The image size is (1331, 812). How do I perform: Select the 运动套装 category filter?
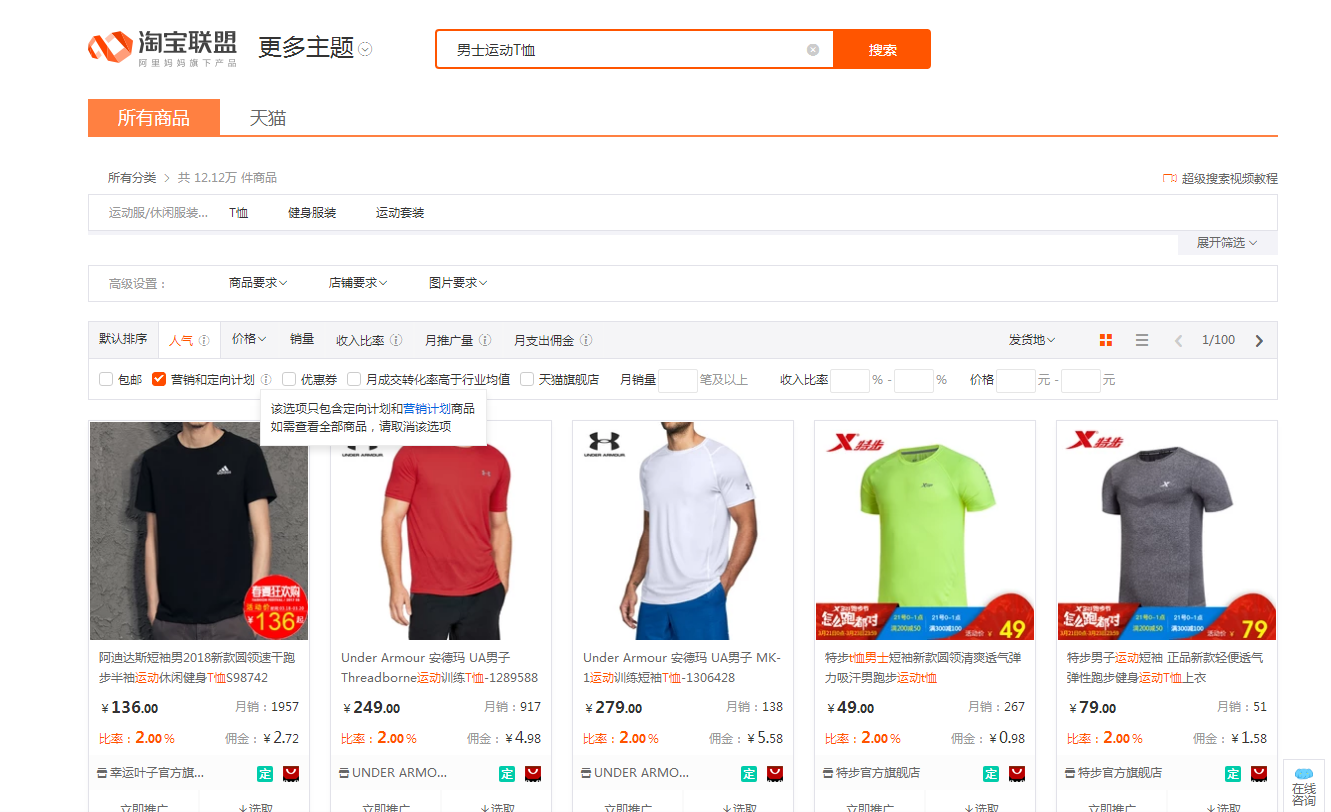pyautogui.click(x=400, y=213)
